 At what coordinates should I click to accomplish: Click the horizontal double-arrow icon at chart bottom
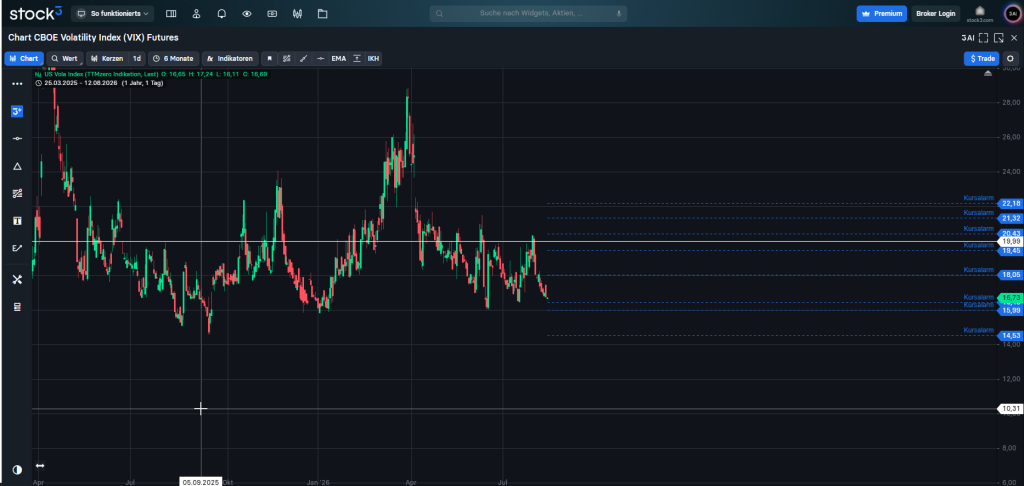(x=40, y=466)
